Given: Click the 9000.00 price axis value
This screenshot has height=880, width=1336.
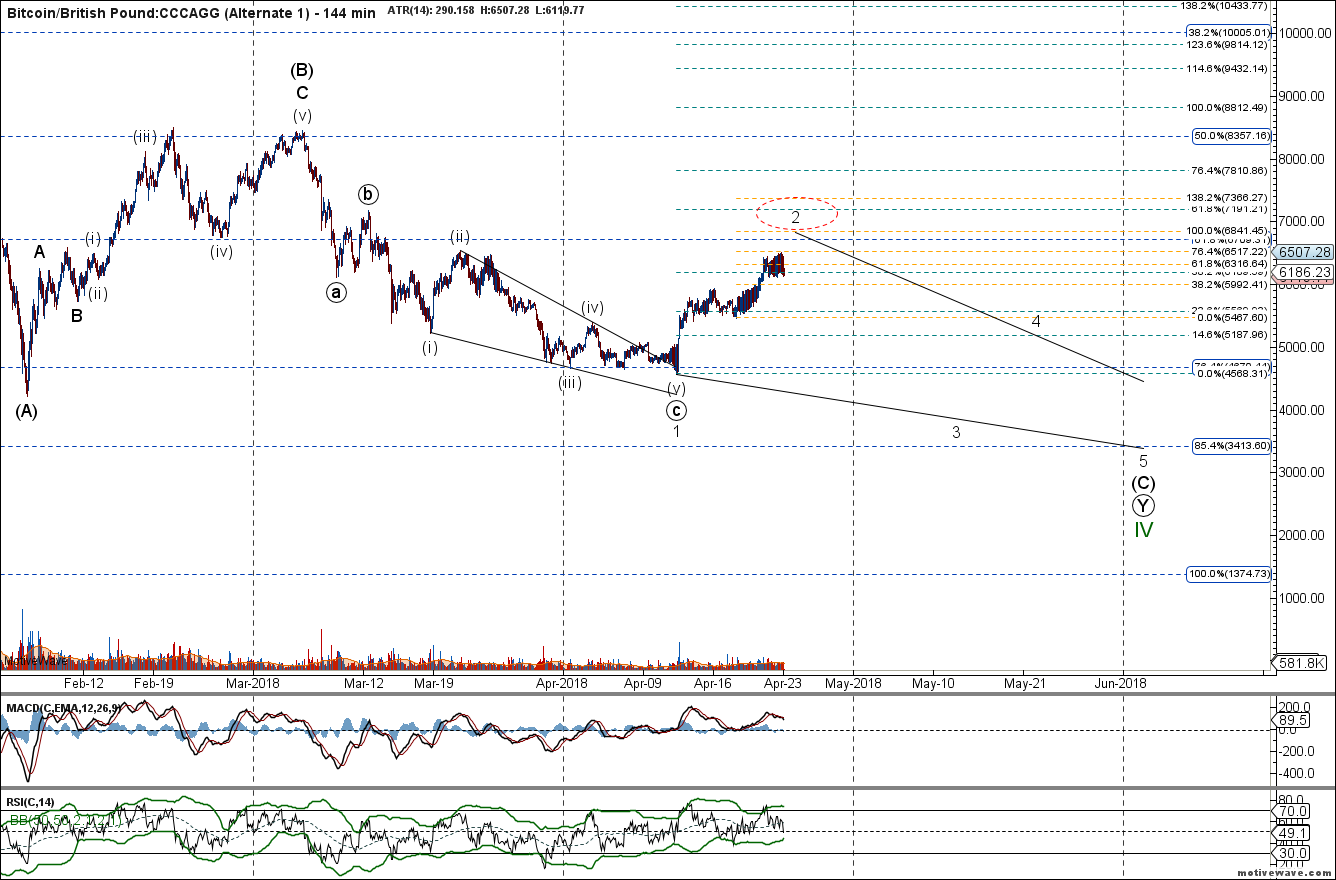Looking at the screenshot, I should (1302, 96).
